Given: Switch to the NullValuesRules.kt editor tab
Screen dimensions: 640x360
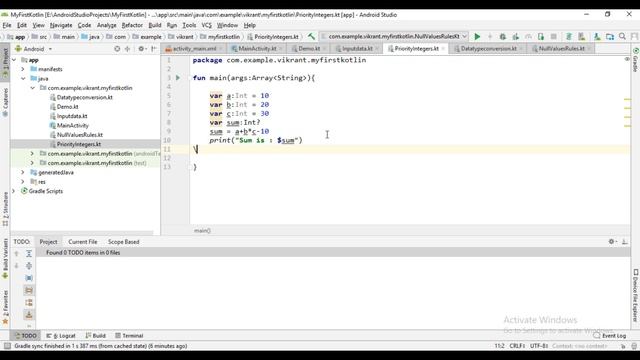Looking at the screenshot, I should (561, 49).
